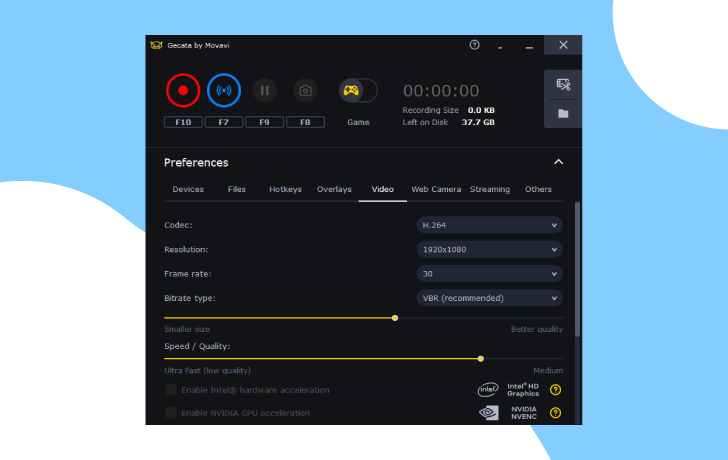
Task: Click the F7 hotkey label
Action: click(224, 122)
